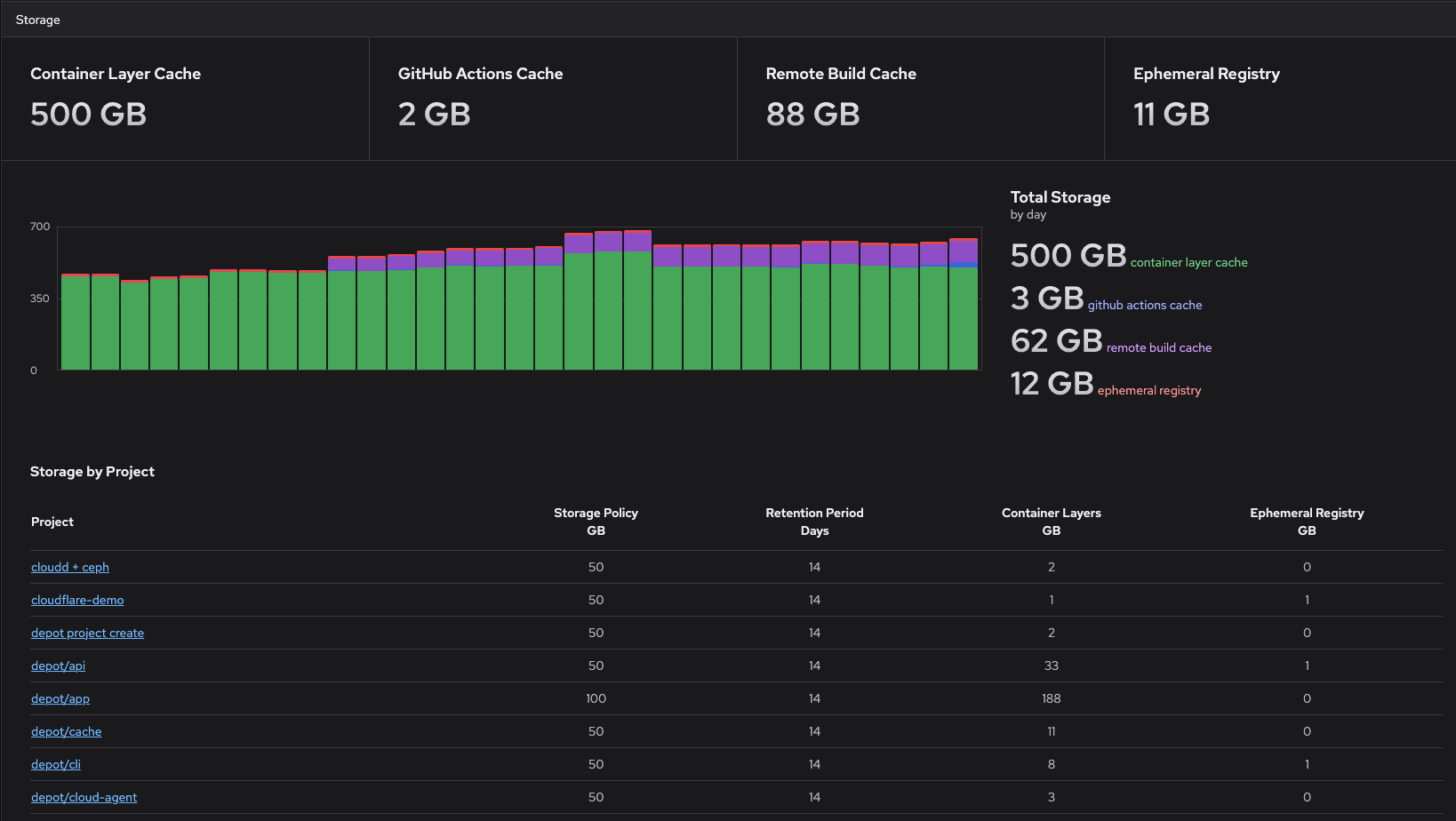Open the depot/cache project link
Image resolution: width=1456 pixels, height=821 pixels.
point(66,731)
